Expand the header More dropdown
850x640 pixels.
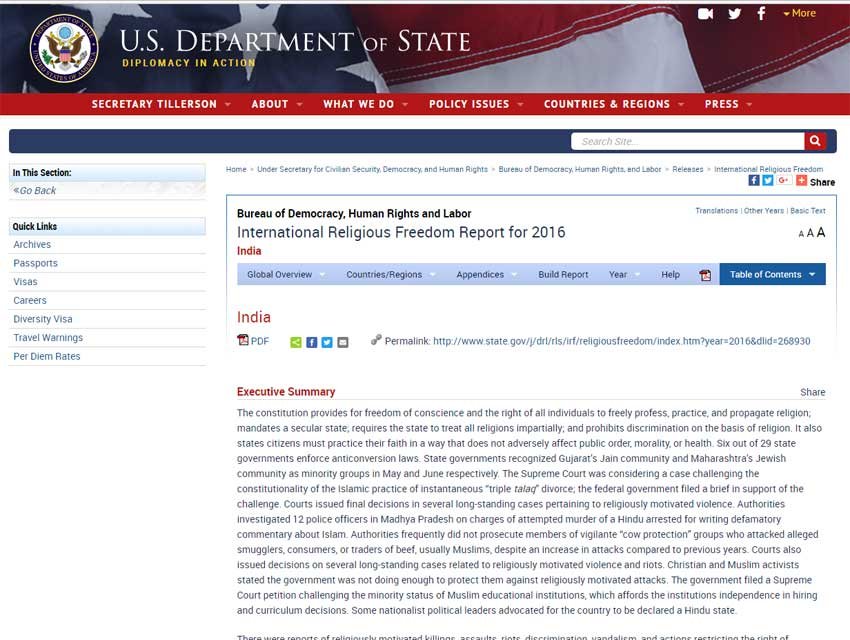pyautogui.click(x=799, y=14)
